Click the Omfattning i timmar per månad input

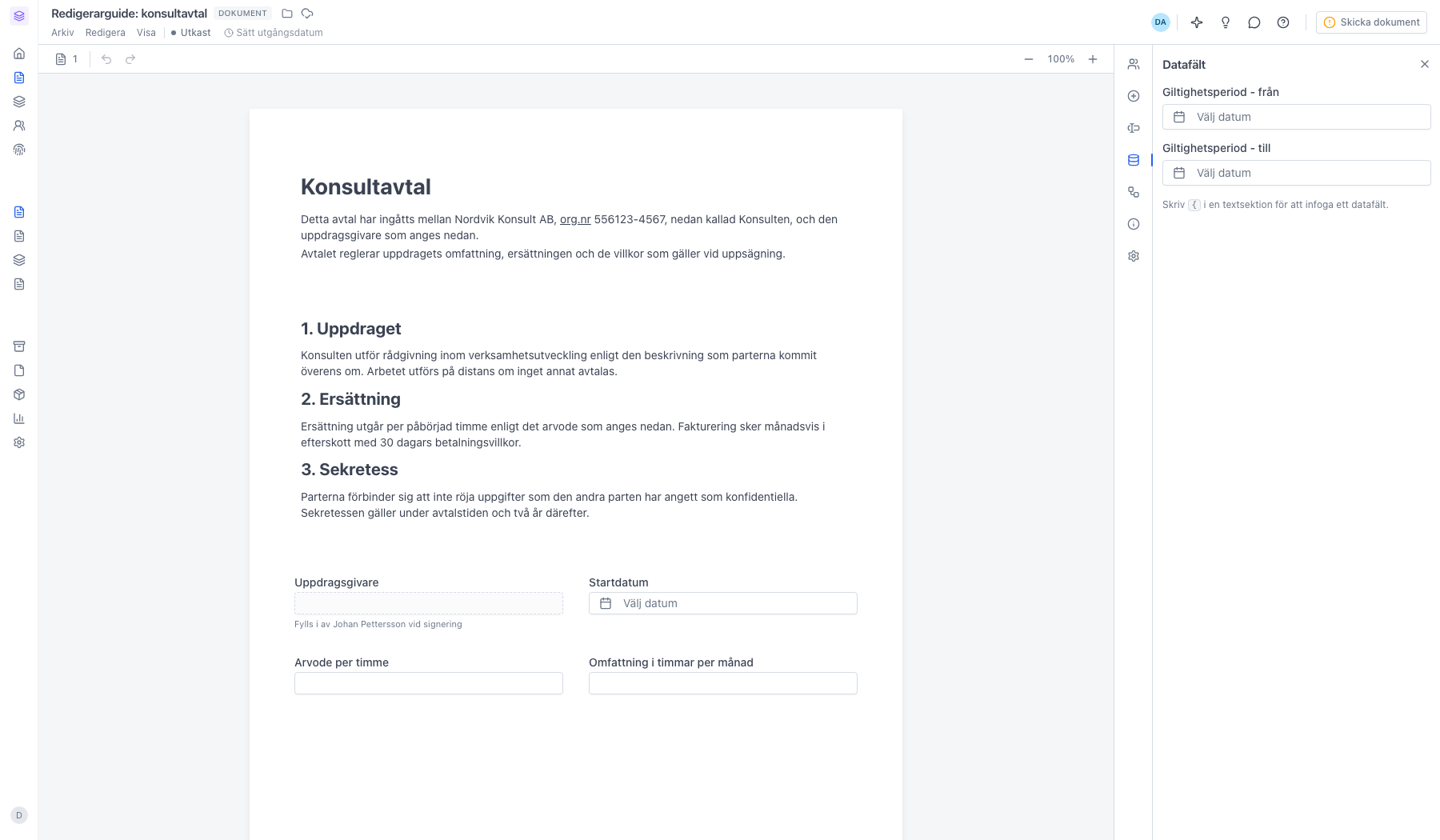pyautogui.click(x=723, y=683)
